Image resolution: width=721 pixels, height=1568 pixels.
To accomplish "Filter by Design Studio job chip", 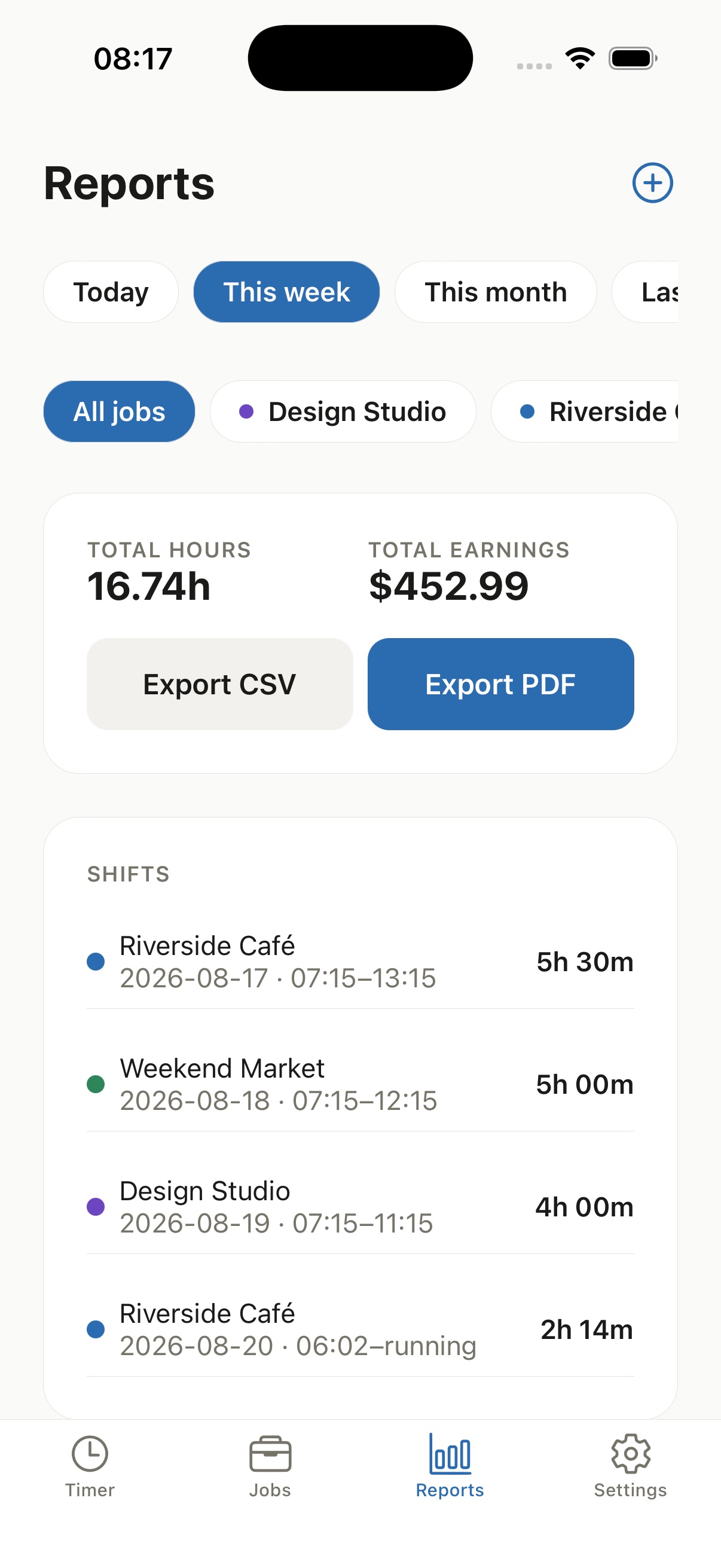I will (x=343, y=411).
